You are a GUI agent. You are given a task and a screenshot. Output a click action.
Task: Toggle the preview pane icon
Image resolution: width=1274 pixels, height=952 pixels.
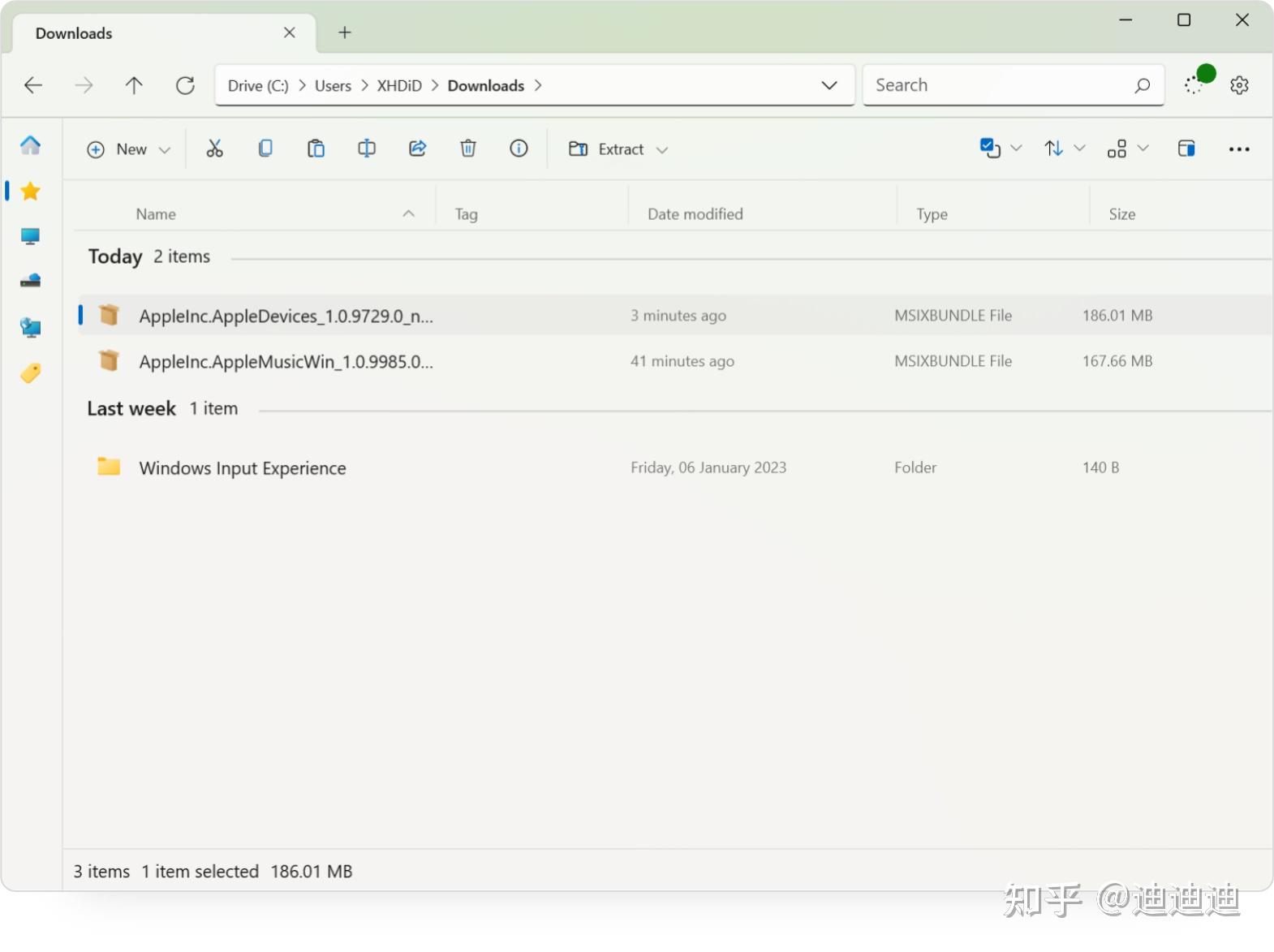point(1186,149)
